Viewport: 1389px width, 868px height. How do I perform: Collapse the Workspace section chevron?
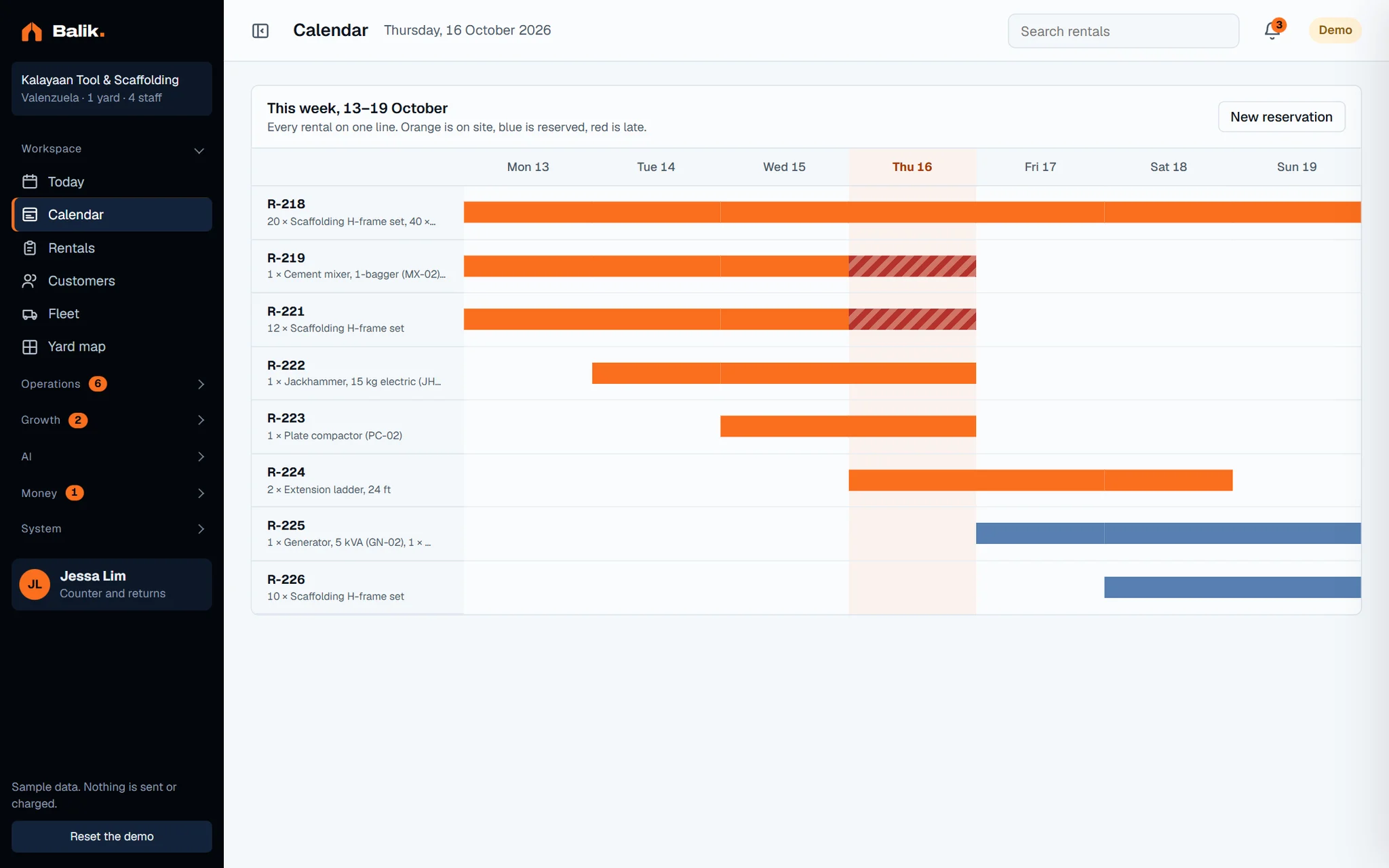[199, 150]
